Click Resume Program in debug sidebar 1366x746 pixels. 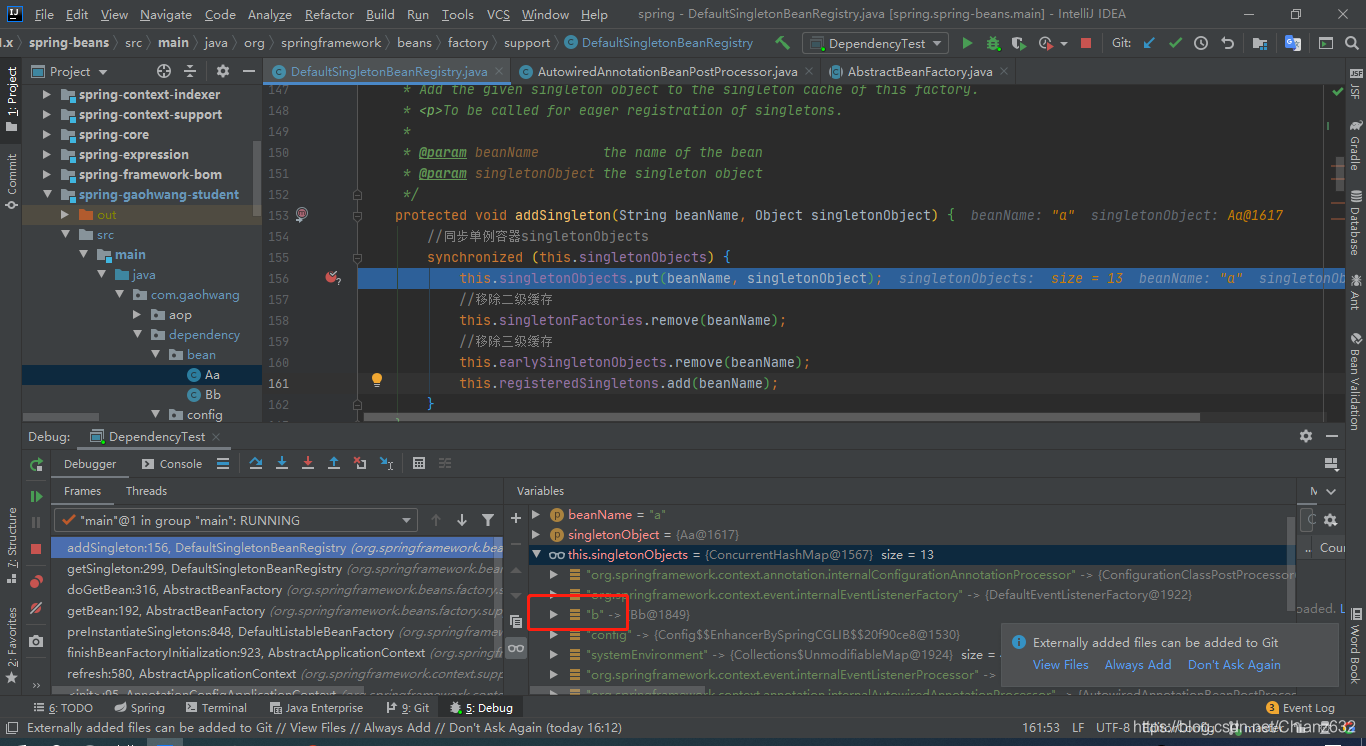pos(36,496)
